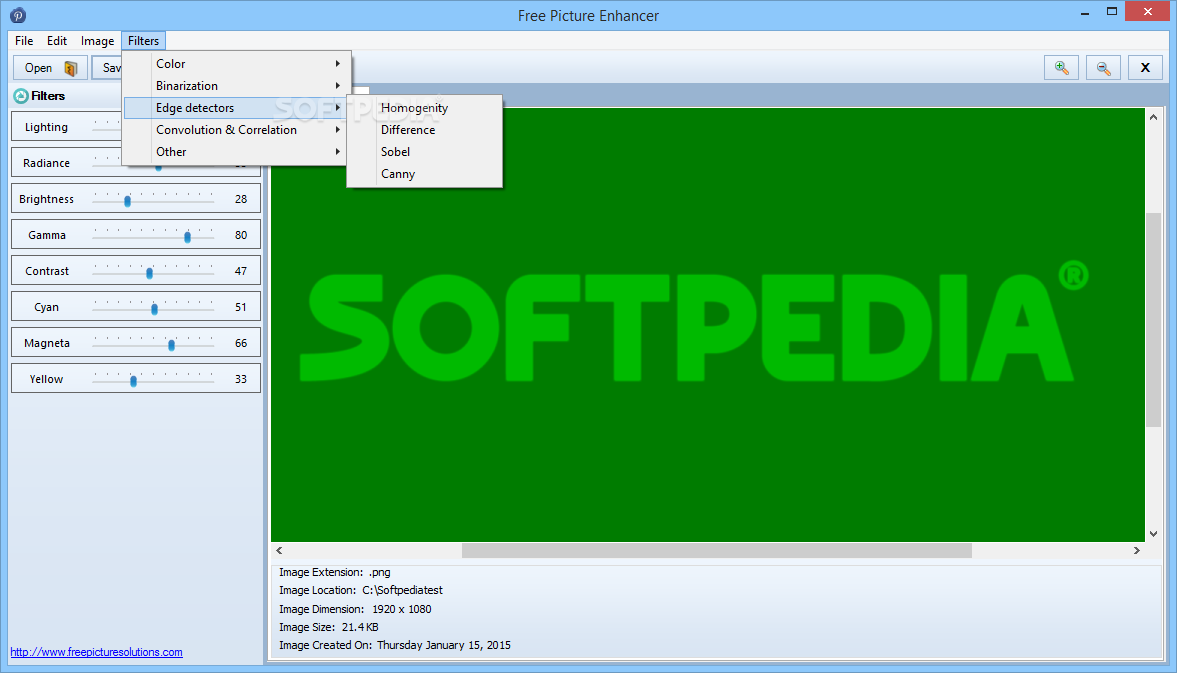This screenshot has width=1177, height=673.
Task: Click the Color submenu arrow
Action: click(338, 64)
